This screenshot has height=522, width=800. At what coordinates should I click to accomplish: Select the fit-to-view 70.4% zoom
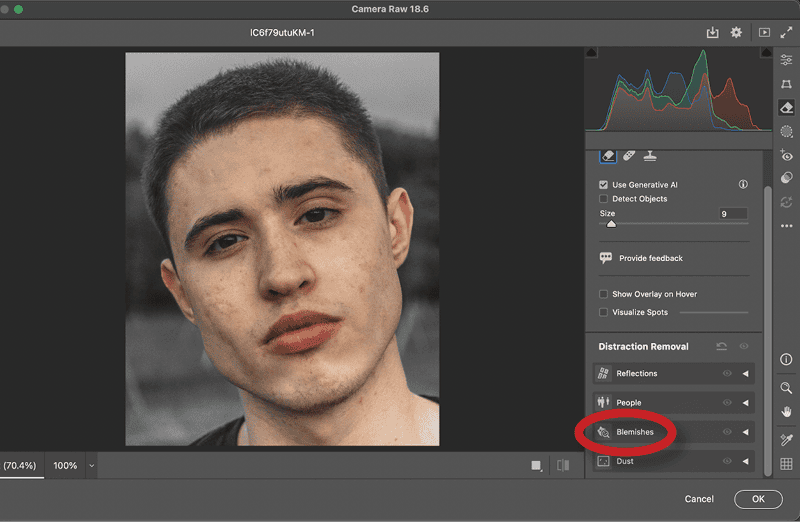19,465
